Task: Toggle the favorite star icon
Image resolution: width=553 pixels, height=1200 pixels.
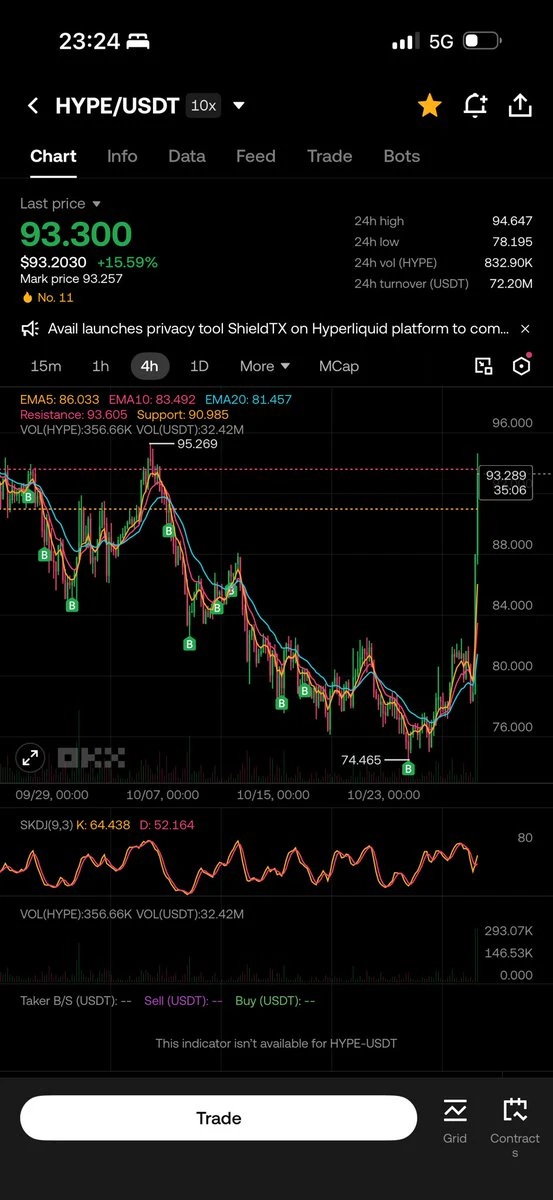Action: tap(429, 105)
